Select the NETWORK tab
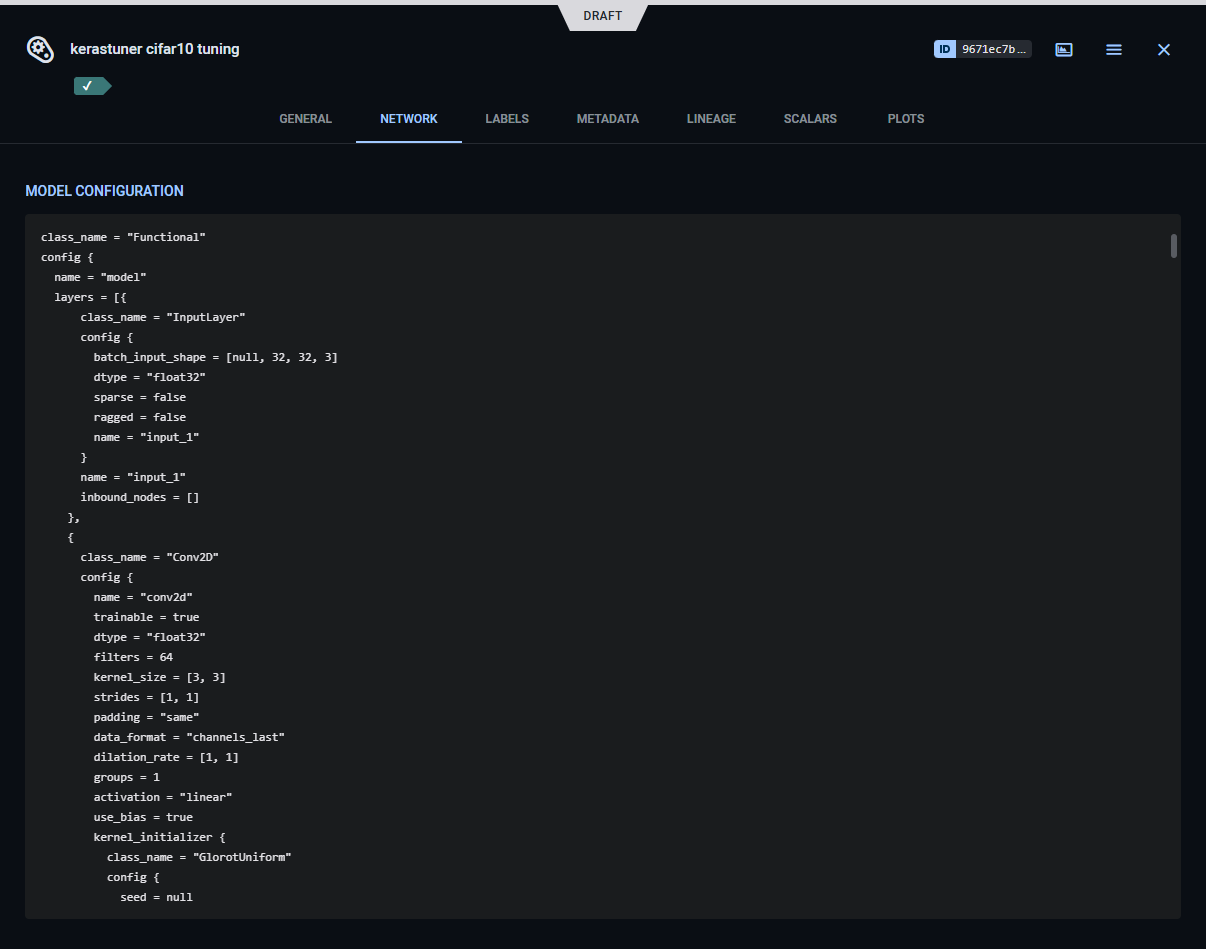 pos(408,118)
